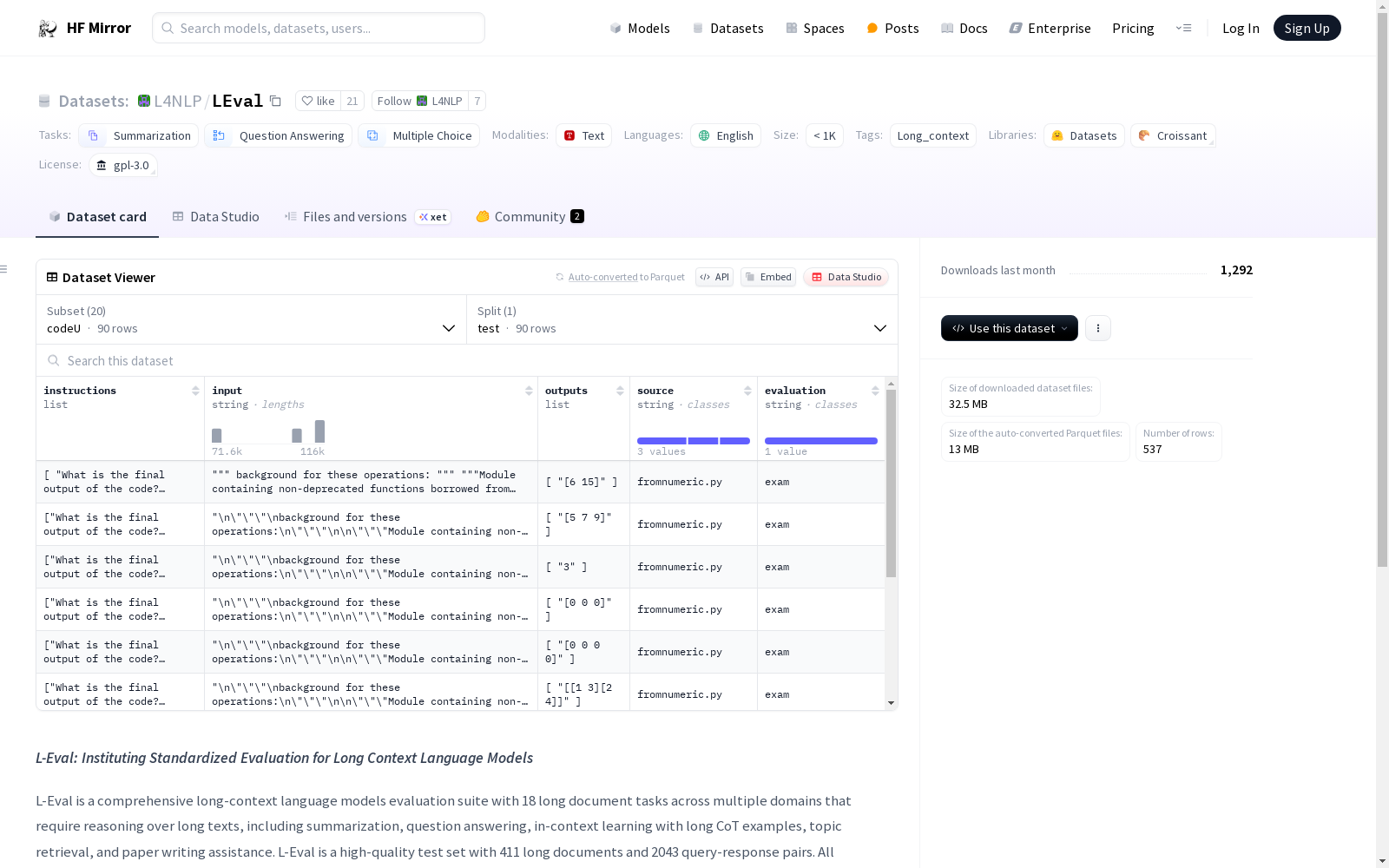The width and height of the screenshot is (1389, 868).
Task: Switch to the Data Studio tab
Action: coord(215,217)
